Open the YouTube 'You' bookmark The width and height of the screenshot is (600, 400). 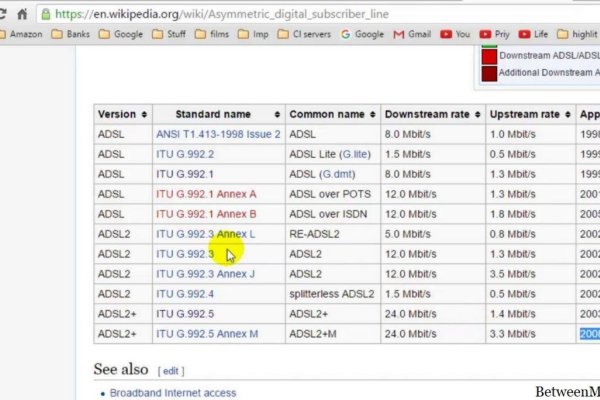tap(455, 34)
